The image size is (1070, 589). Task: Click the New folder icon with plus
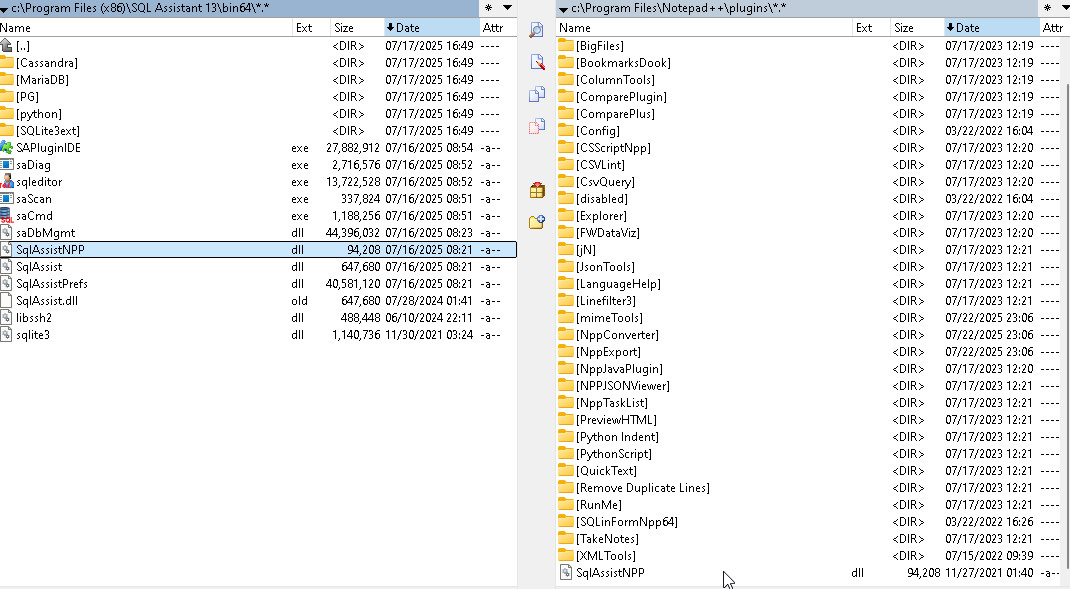[537, 222]
